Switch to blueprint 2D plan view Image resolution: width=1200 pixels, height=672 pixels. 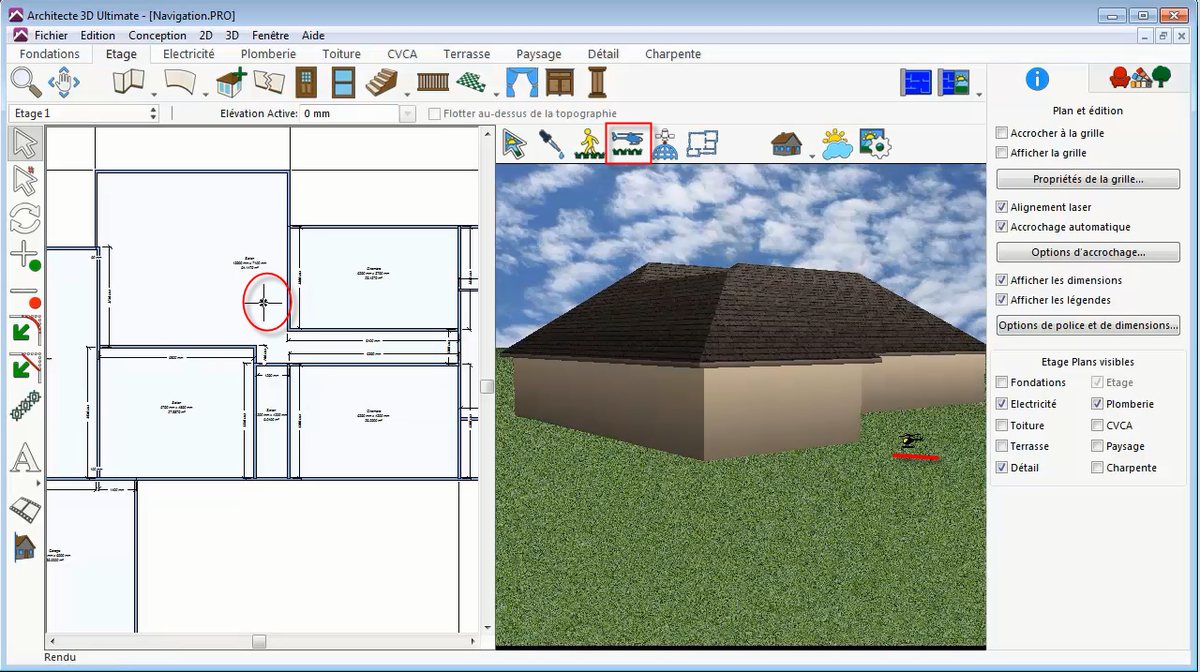coord(916,82)
